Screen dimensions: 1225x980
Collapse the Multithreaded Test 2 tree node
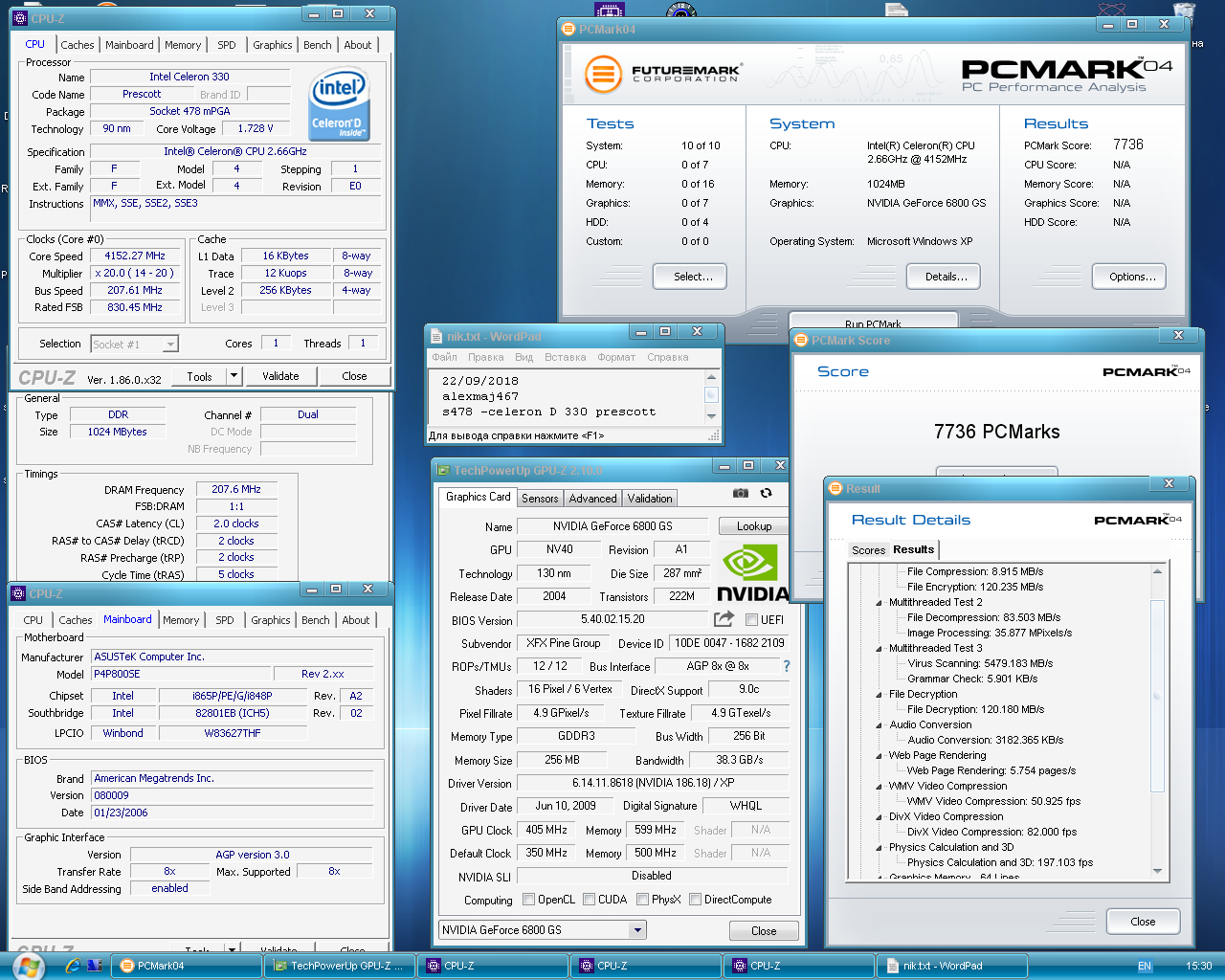[x=880, y=602]
